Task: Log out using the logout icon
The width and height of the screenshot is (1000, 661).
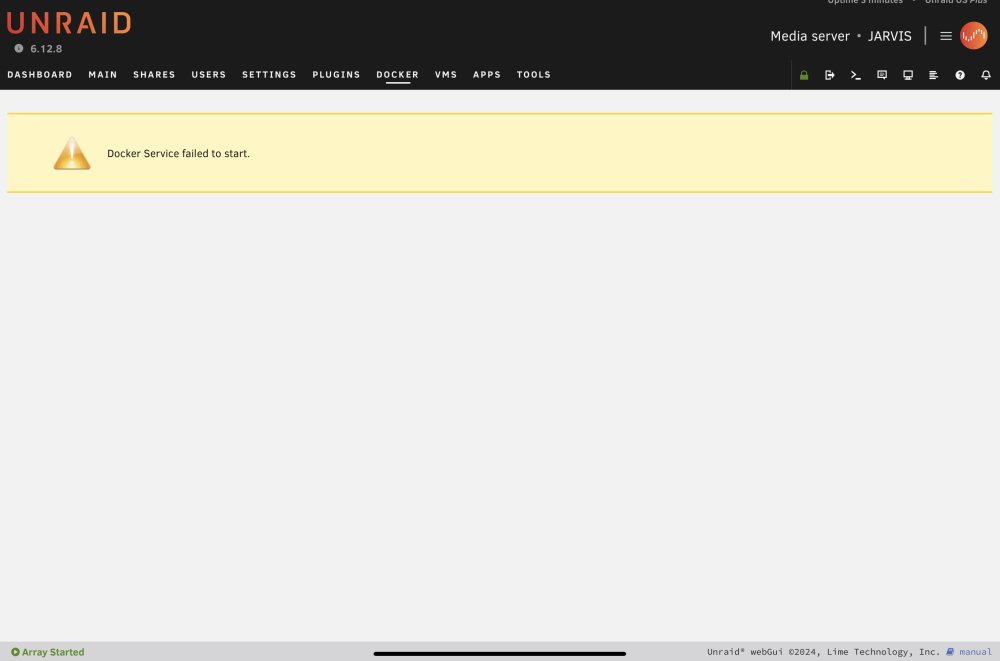Action: click(x=830, y=75)
